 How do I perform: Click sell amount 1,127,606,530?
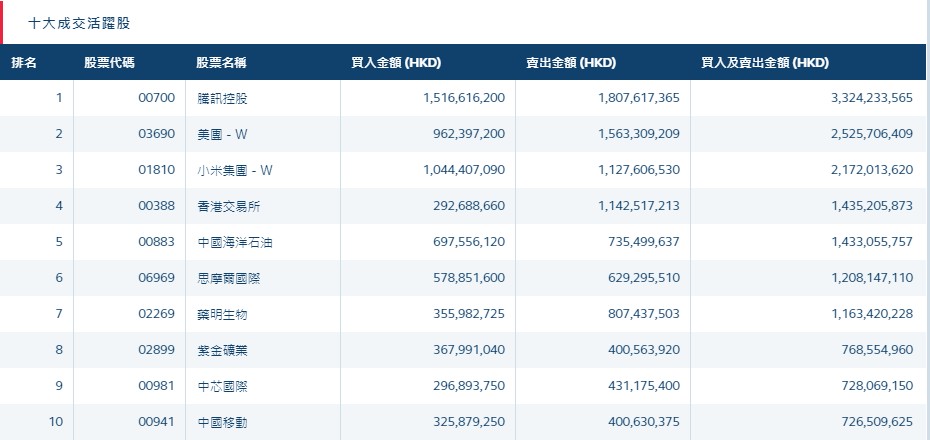[639, 170]
